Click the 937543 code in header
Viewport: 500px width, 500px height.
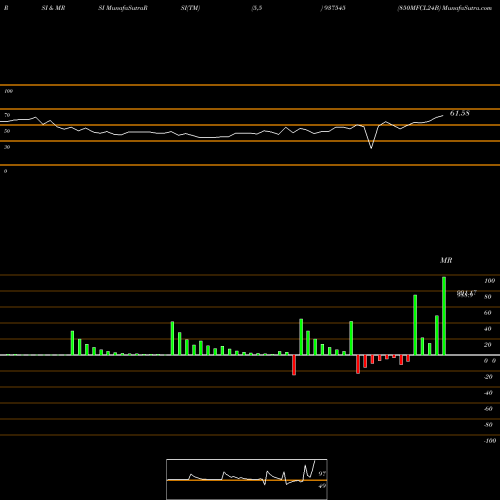click(334, 8)
